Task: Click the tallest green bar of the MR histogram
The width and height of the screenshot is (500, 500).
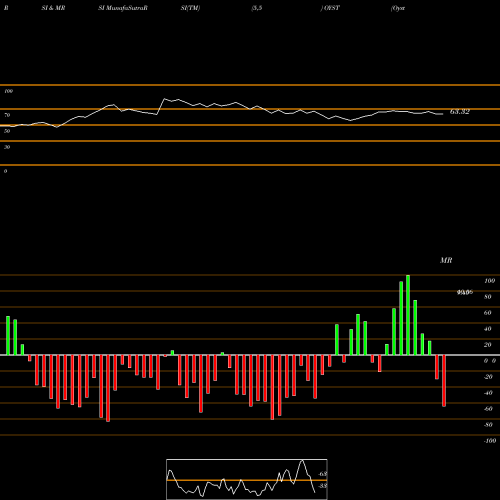Action: click(408, 315)
